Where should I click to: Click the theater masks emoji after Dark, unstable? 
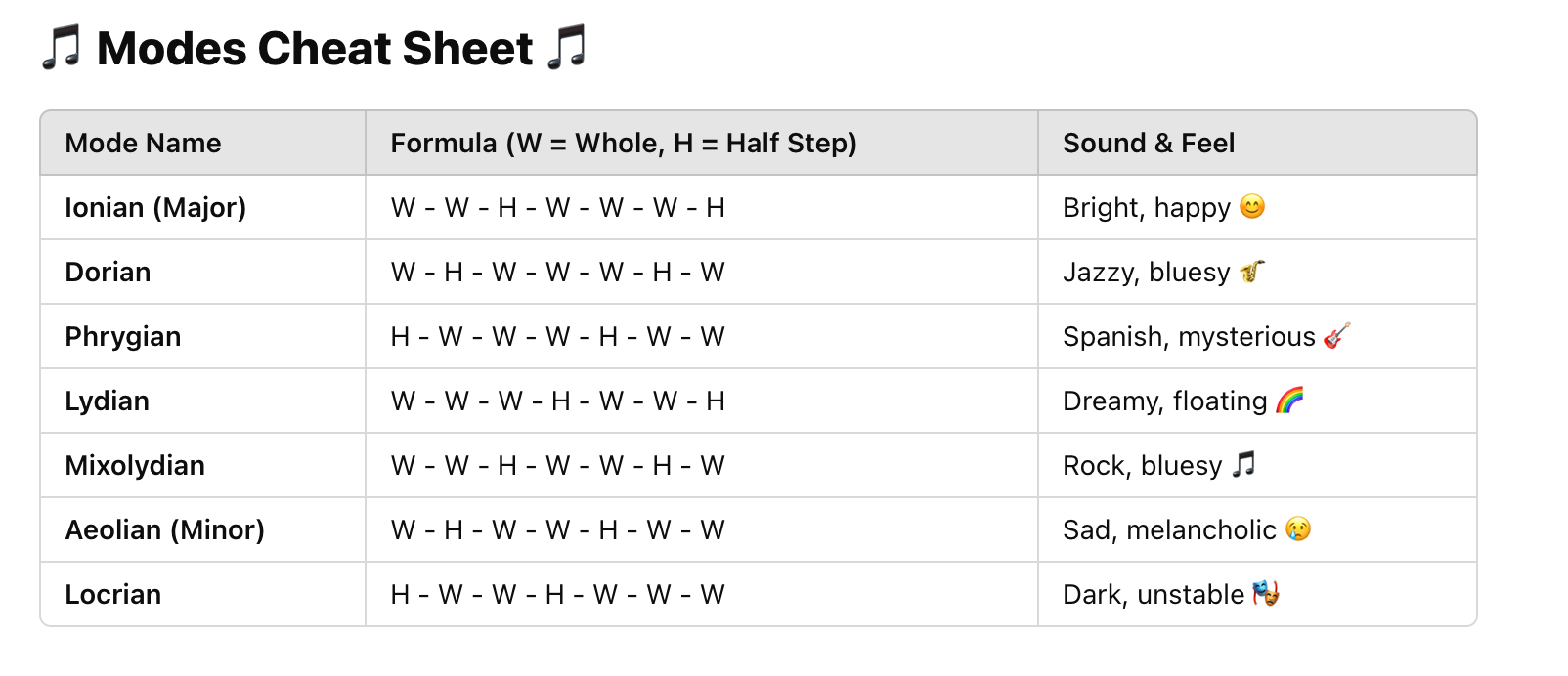coord(1266,593)
